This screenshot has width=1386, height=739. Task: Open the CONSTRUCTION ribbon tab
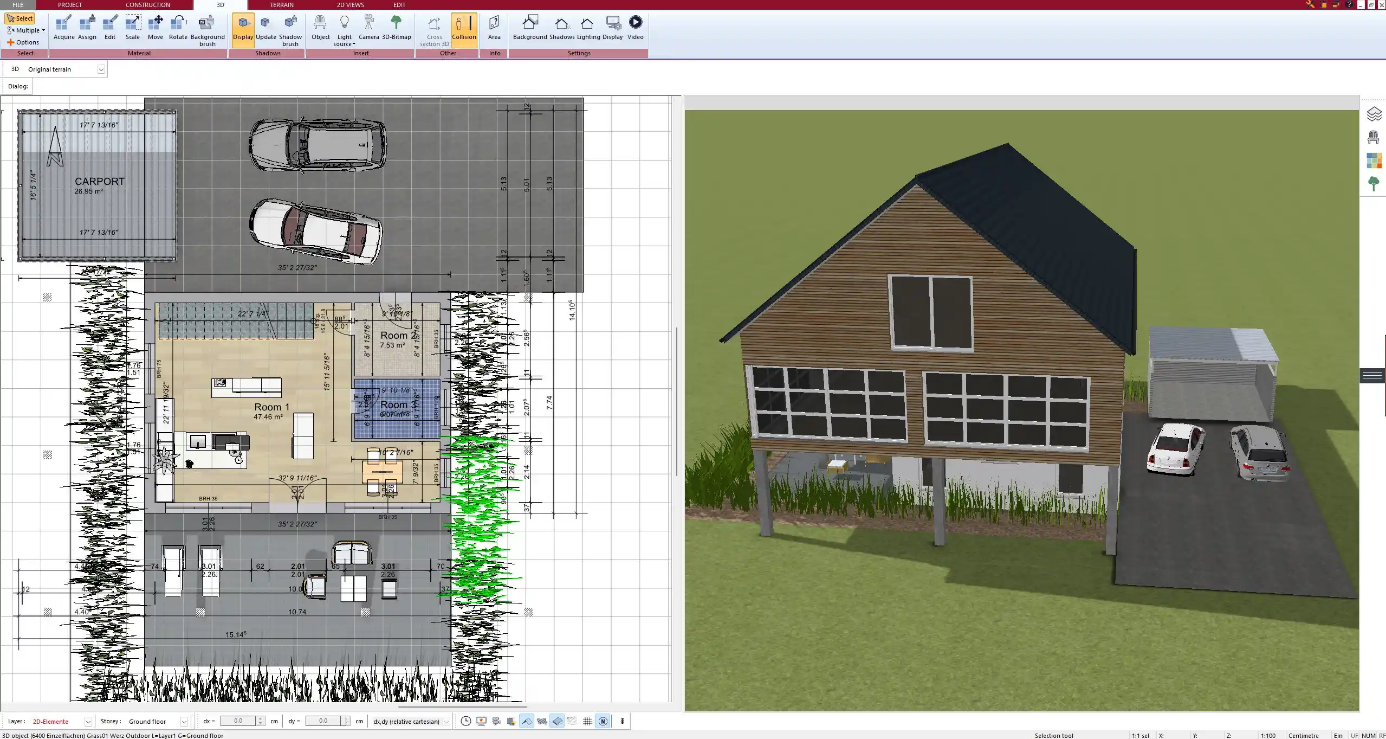147,5
